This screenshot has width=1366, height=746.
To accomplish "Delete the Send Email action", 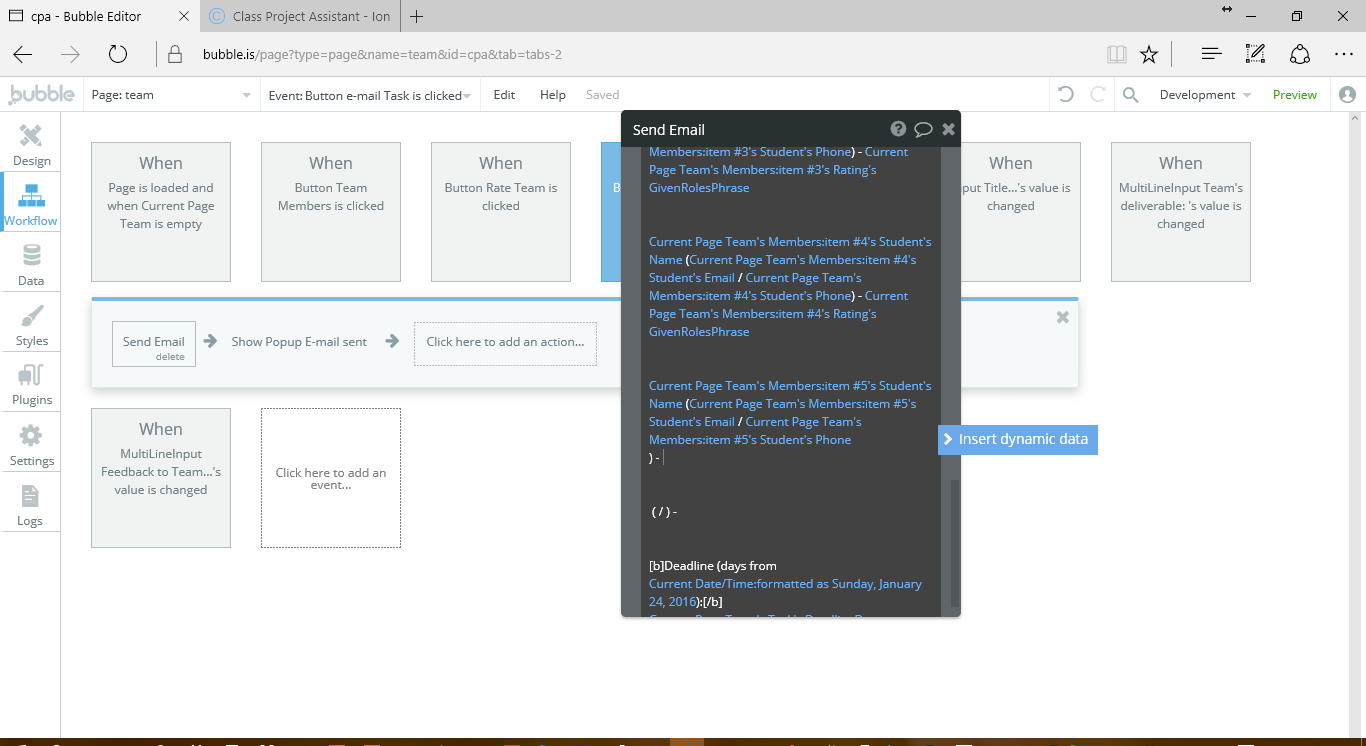I will [170, 357].
